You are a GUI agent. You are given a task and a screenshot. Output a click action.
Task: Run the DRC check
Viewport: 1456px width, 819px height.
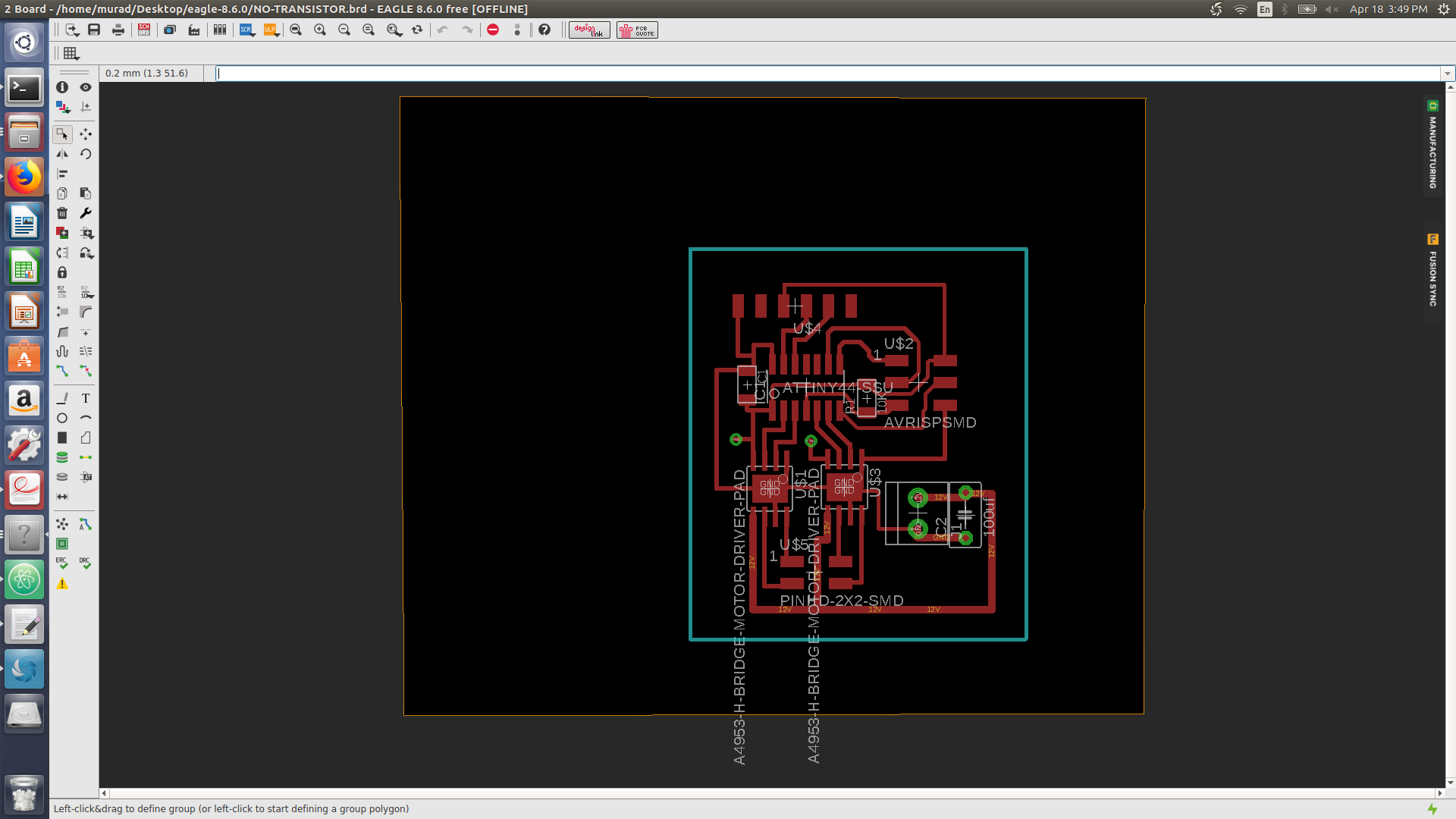tap(86, 563)
